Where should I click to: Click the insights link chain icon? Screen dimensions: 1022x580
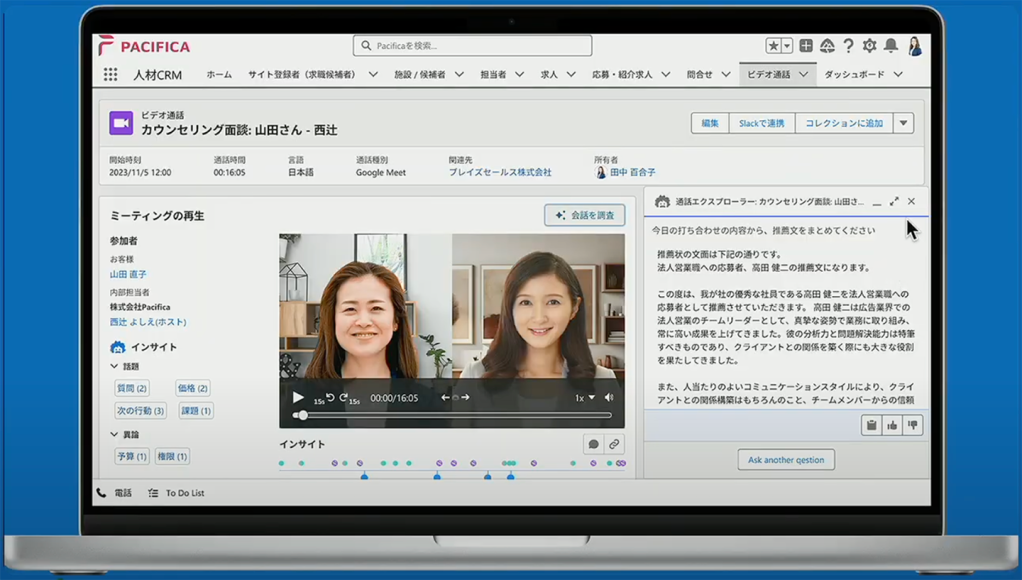614,444
